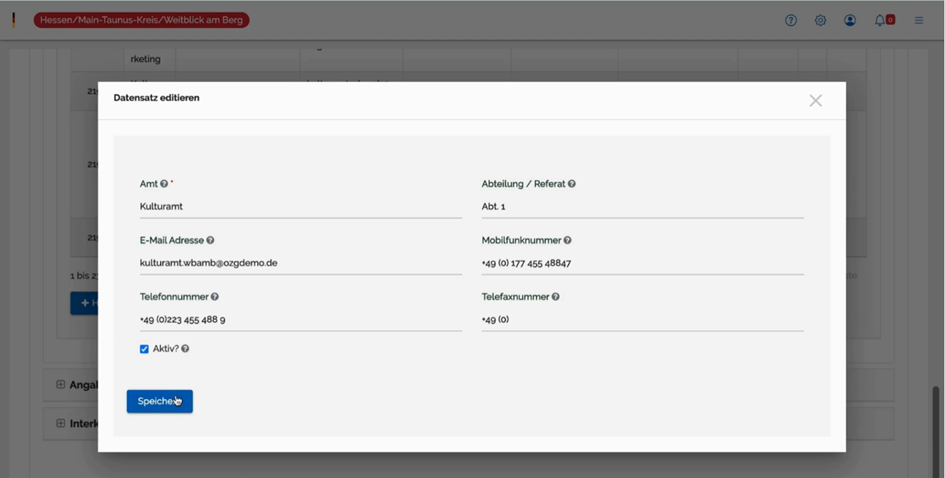This screenshot has height=478, width=945.
Task: Click the Speichern button
Action: pos(159,401)
